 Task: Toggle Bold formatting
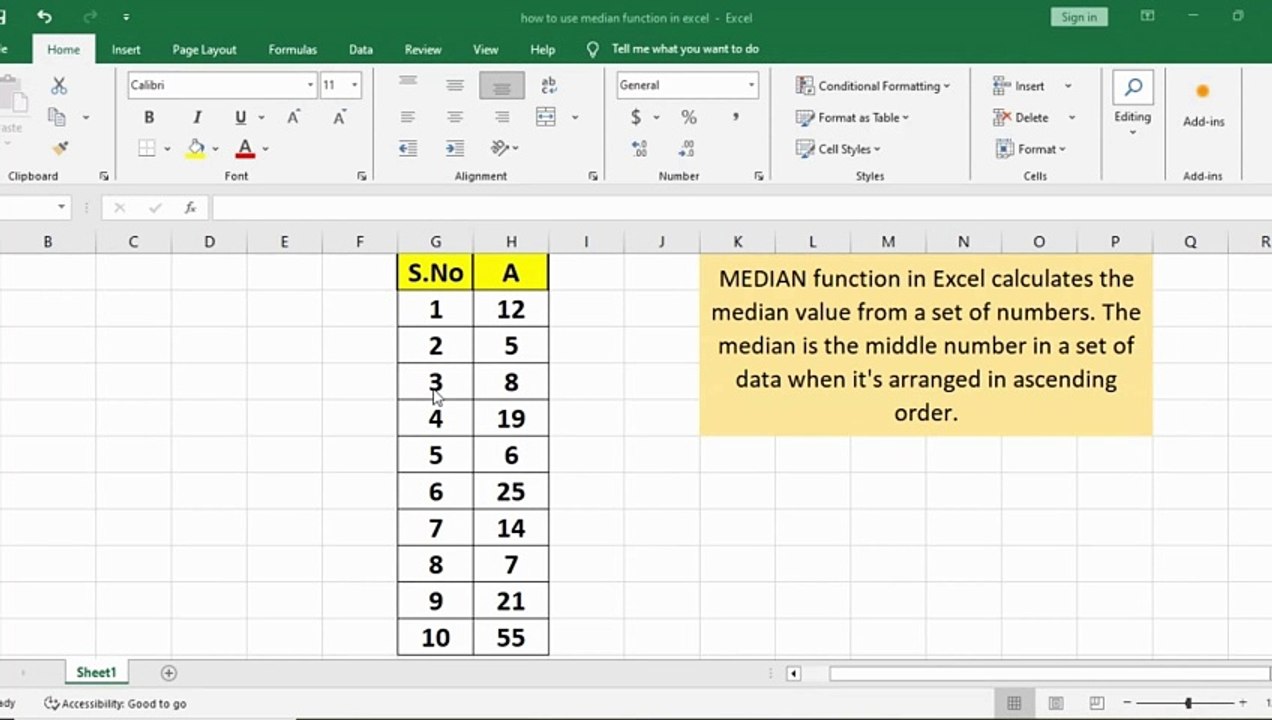coord(149,117)
